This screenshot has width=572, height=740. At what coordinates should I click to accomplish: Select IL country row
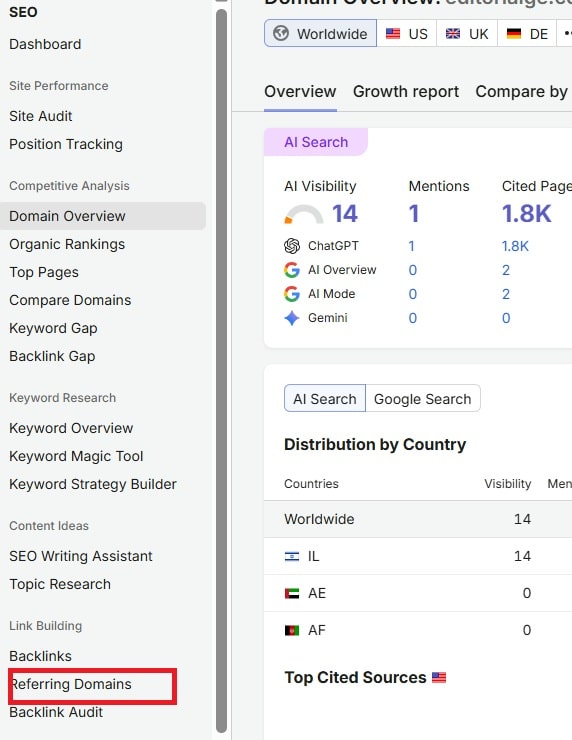coord(418,556)
